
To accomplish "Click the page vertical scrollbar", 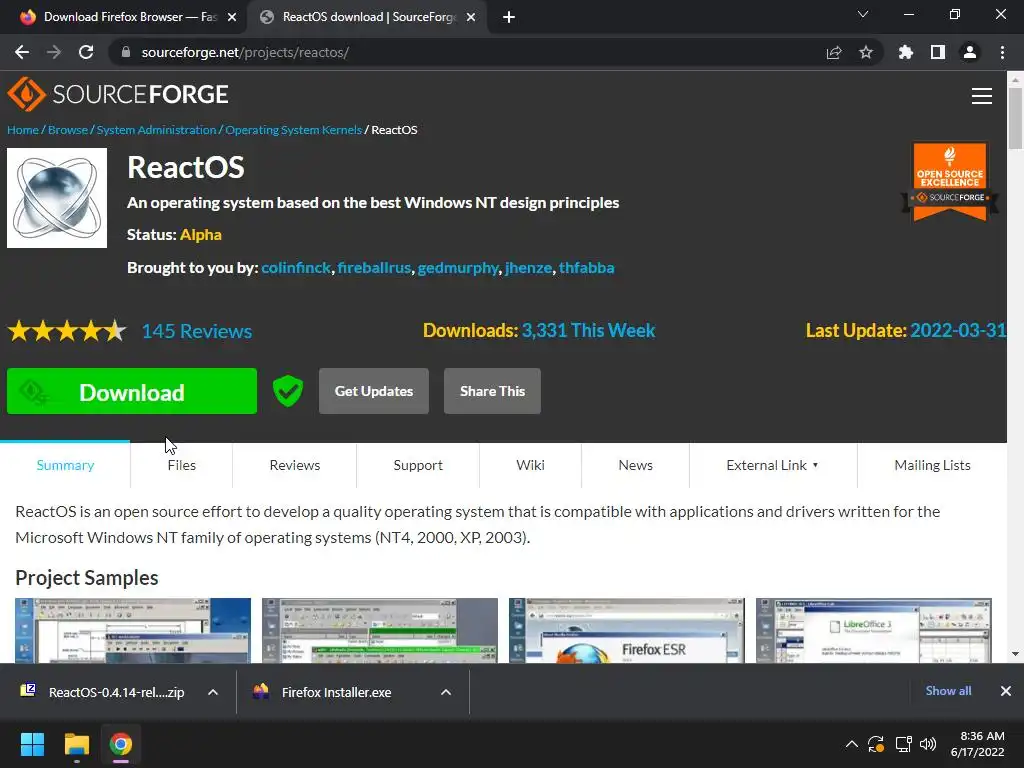I will (1015, 118).
